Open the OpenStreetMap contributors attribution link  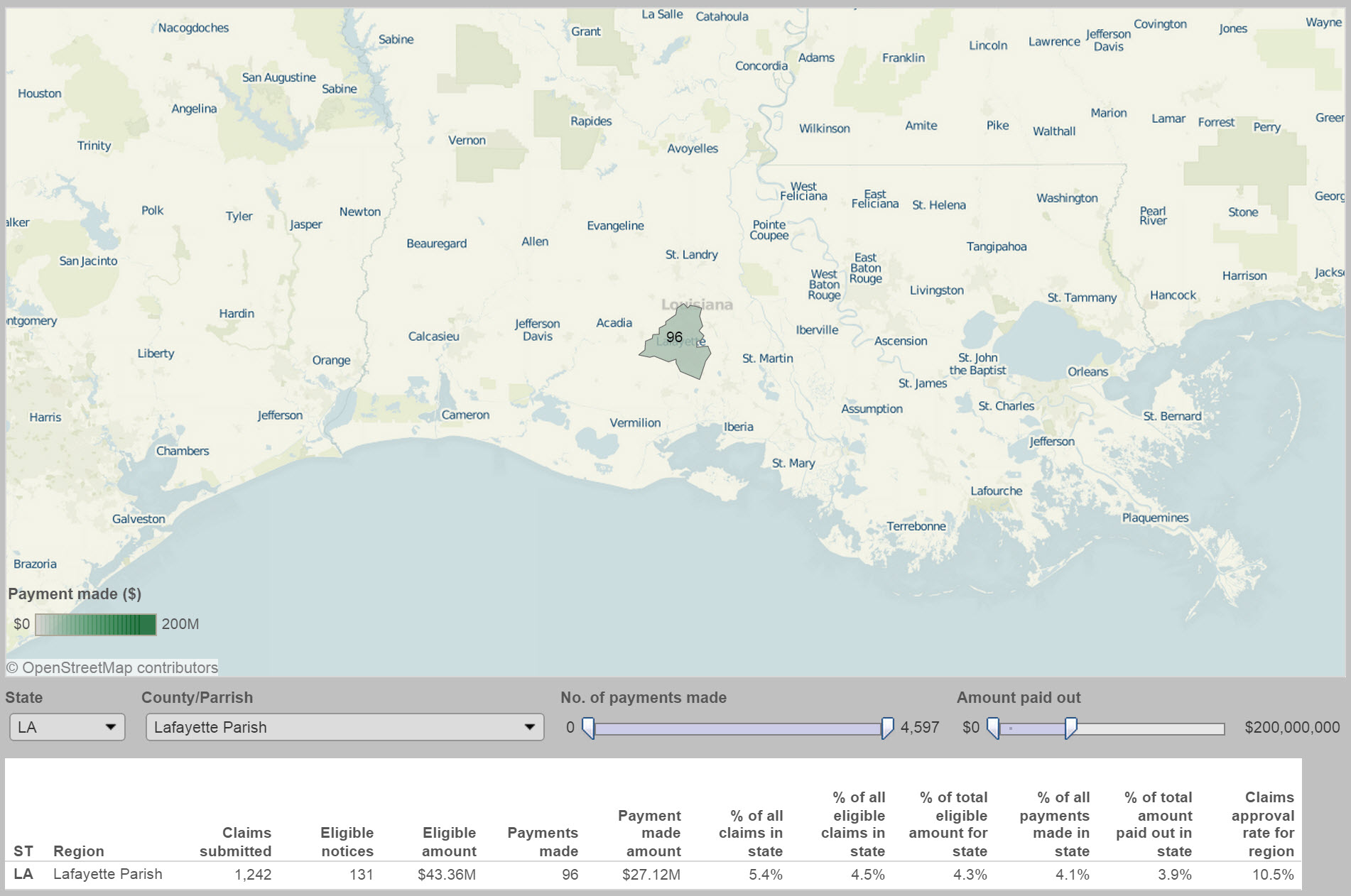pos(112,667)
